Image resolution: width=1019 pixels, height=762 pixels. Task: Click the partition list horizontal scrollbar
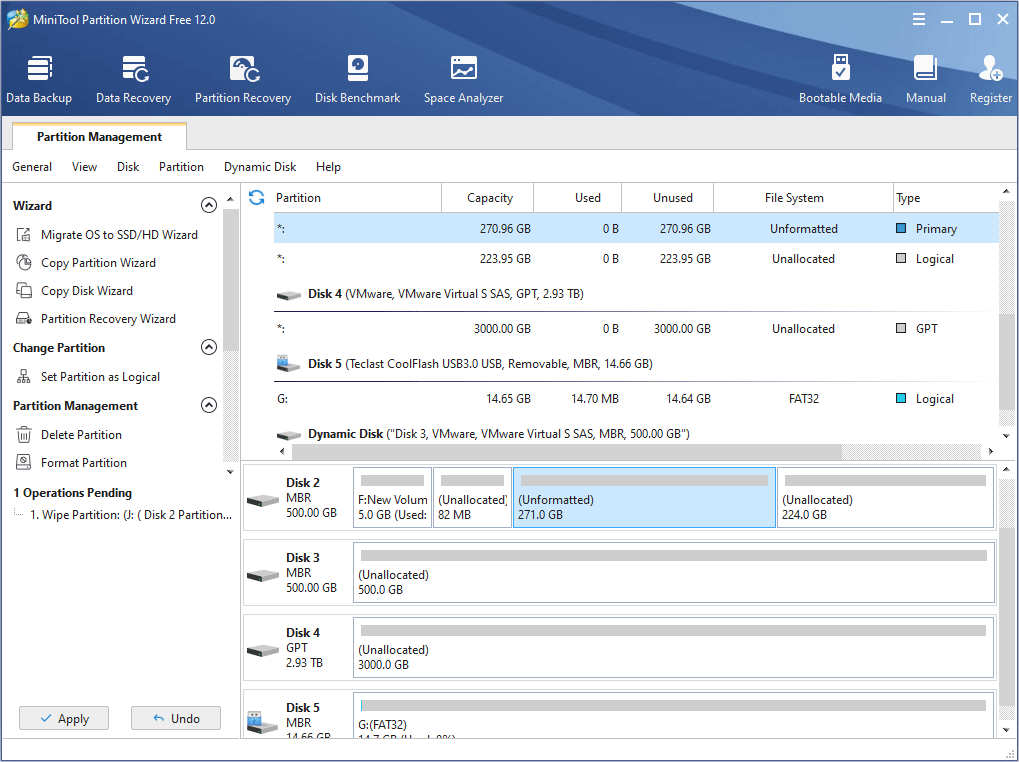pos(567,451)
